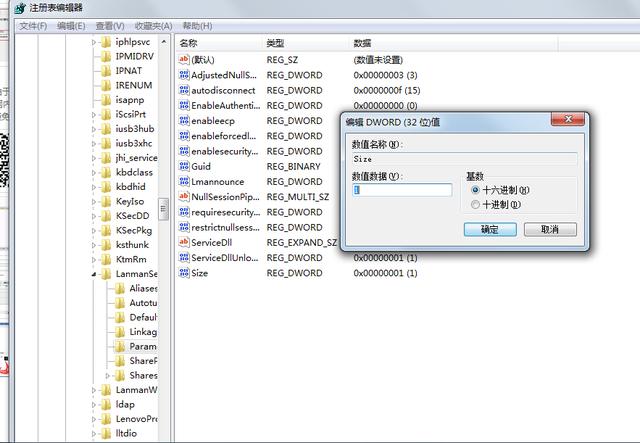Expand the iphlpsvc tree node
640x443 pixels.
click(x=94, y=42)
